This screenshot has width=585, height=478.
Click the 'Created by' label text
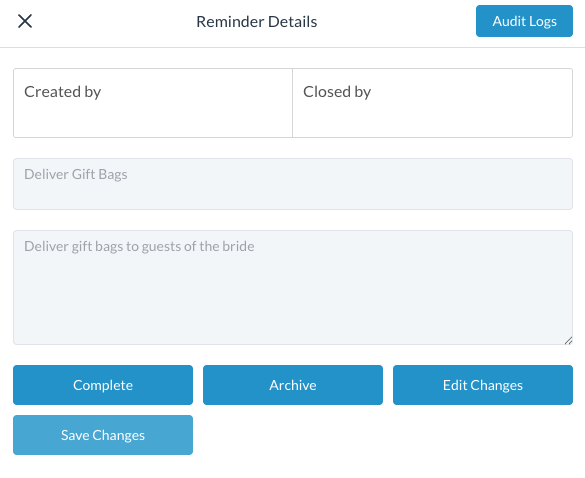pyautogui.click(x=63, y=92)
